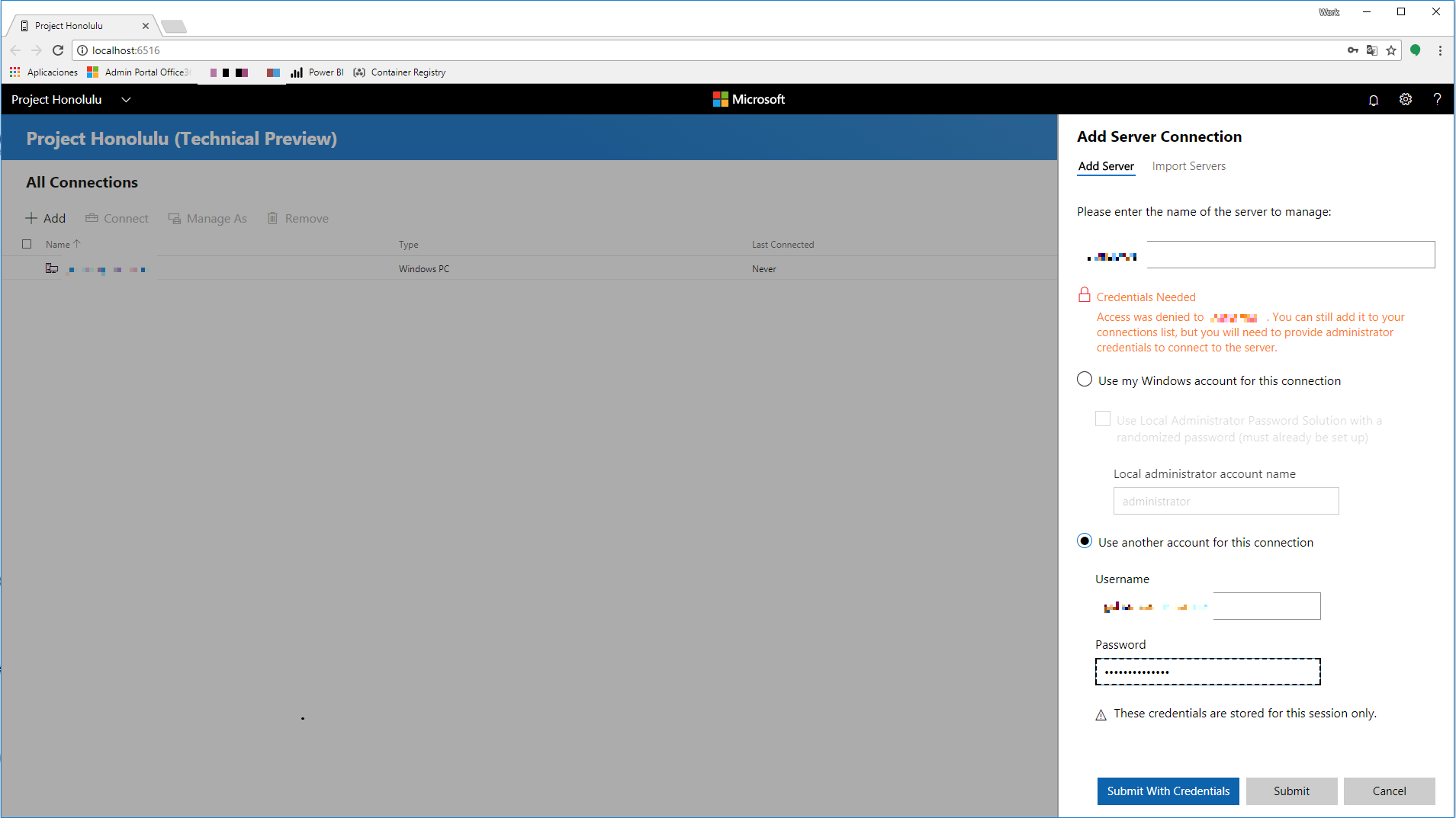Open a new browser tab
The width and height of the screenshot is (1456, 818).
click(174, 27)
